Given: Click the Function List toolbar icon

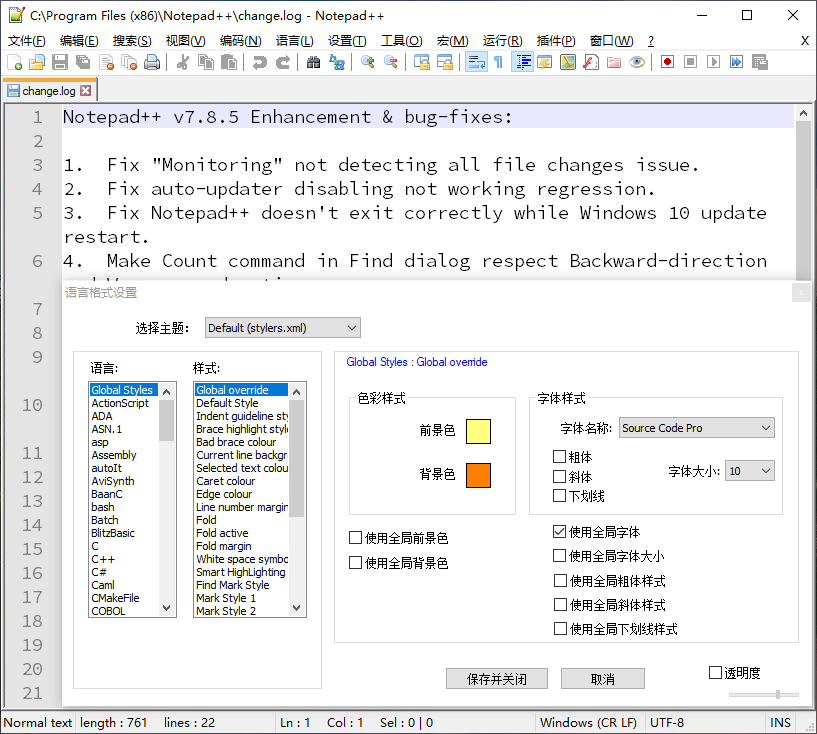Looking at the screenshot, I should 591,63.
